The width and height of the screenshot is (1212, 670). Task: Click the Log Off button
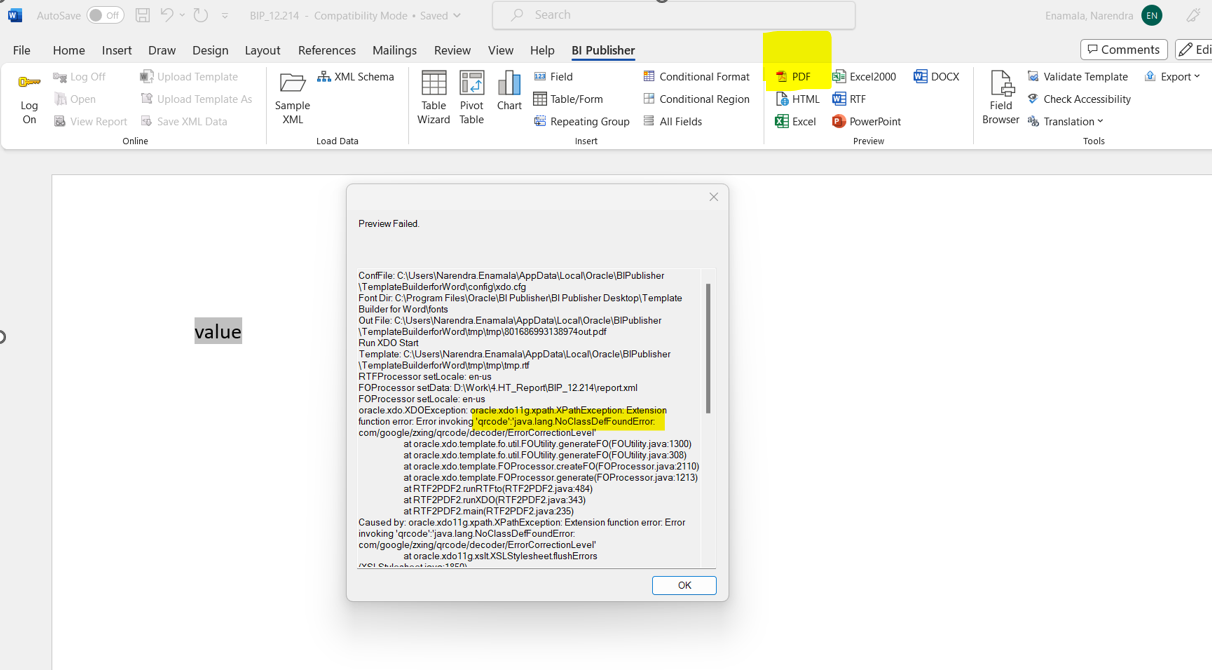click(79, 77)
